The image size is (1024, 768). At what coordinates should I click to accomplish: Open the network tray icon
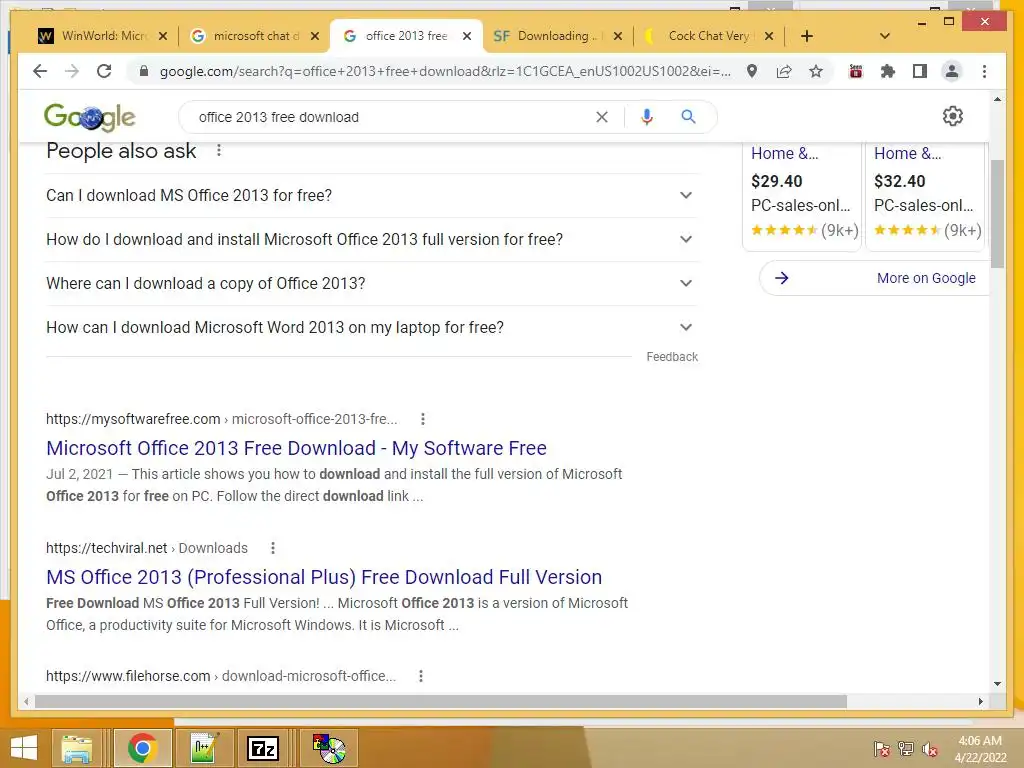pyautogui.click(x=905, y=749)
